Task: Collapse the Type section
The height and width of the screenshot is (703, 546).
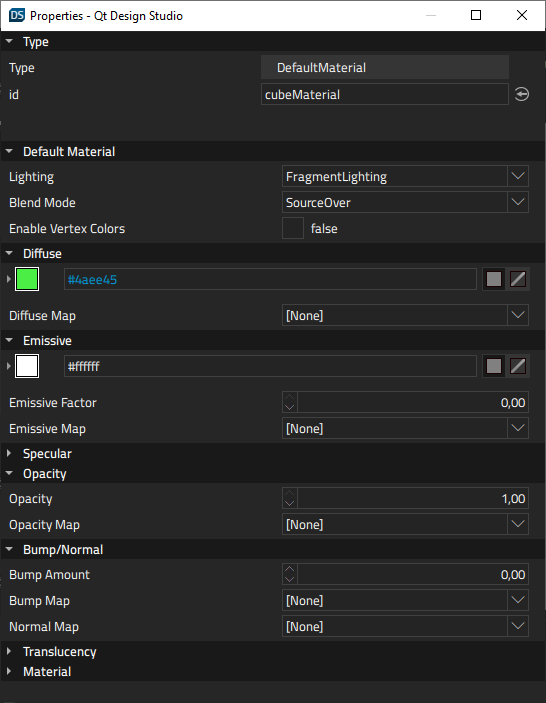Action: (9, 41)
